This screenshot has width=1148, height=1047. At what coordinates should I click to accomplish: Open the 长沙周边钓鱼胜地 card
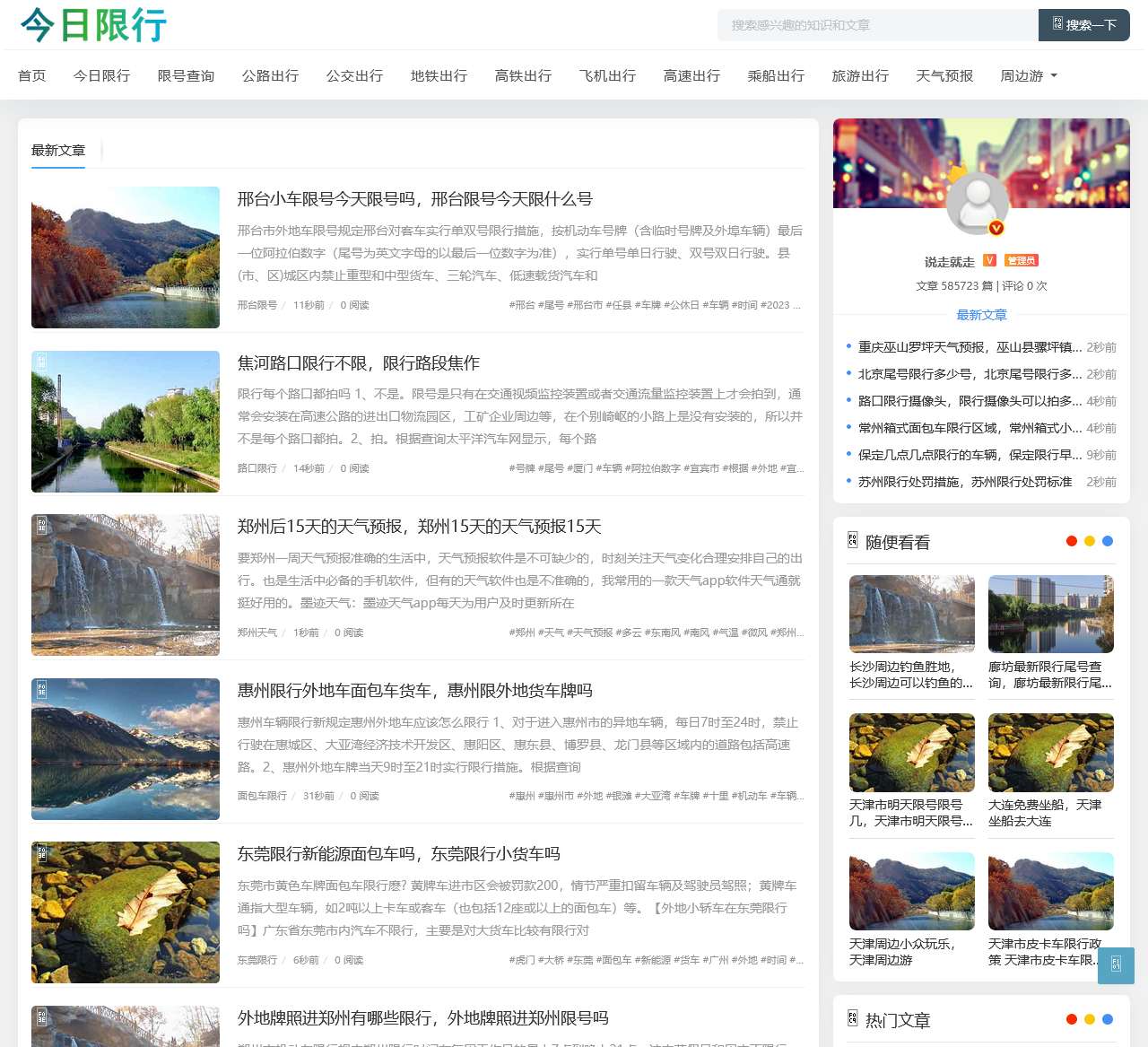point(911,633)
